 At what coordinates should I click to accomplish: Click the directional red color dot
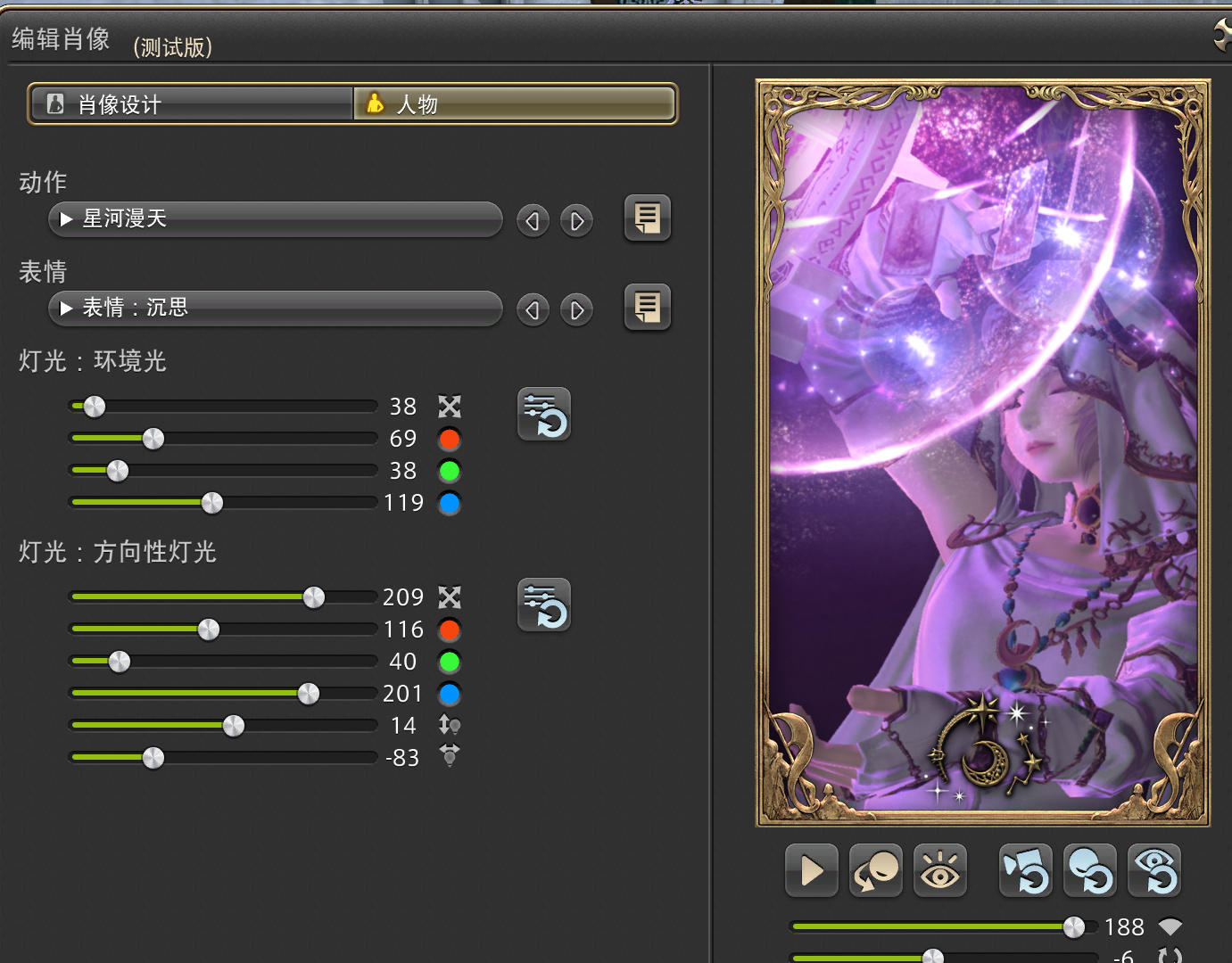click(450, 630)
